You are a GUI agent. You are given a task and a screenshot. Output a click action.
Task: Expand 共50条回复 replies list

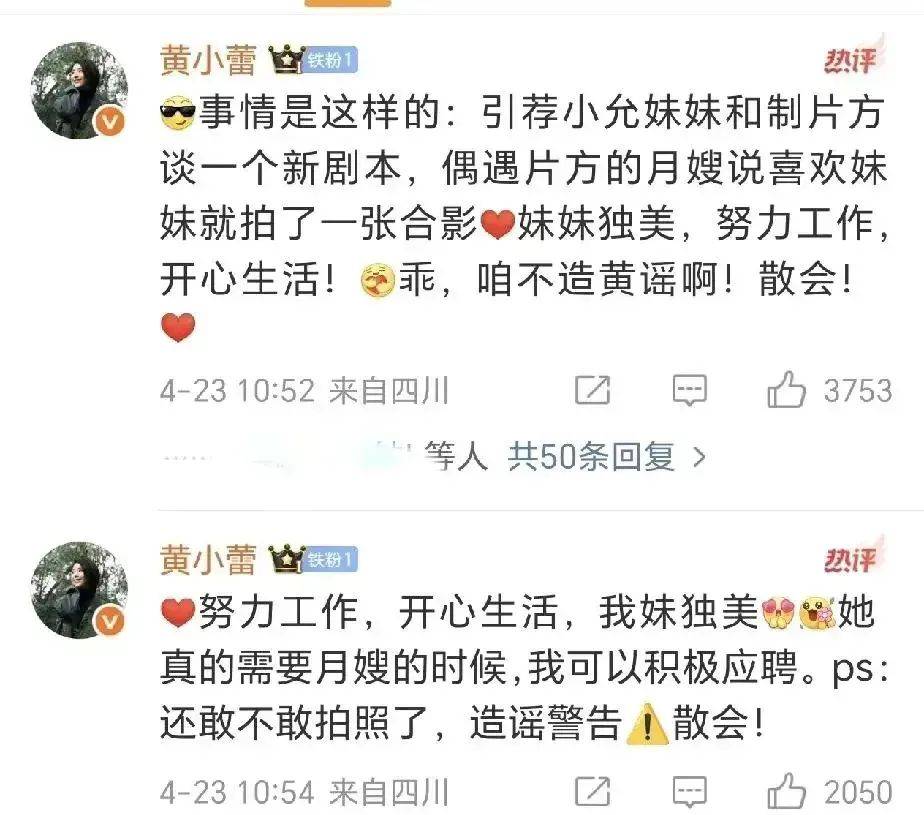[592, 456]
